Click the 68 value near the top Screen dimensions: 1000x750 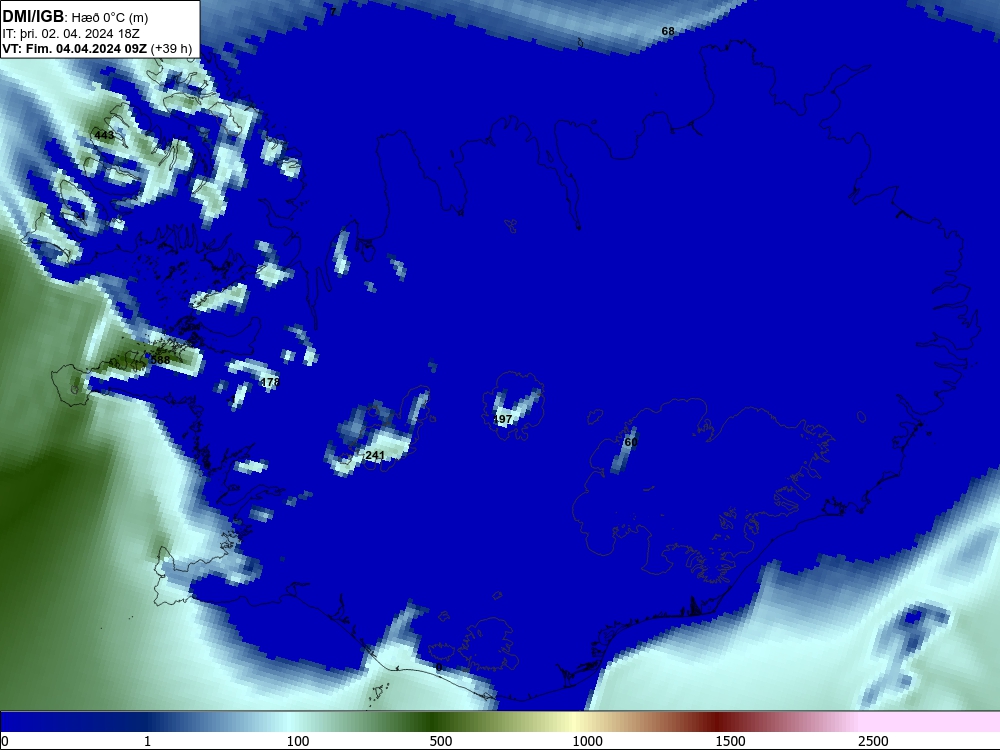(668, 31)
